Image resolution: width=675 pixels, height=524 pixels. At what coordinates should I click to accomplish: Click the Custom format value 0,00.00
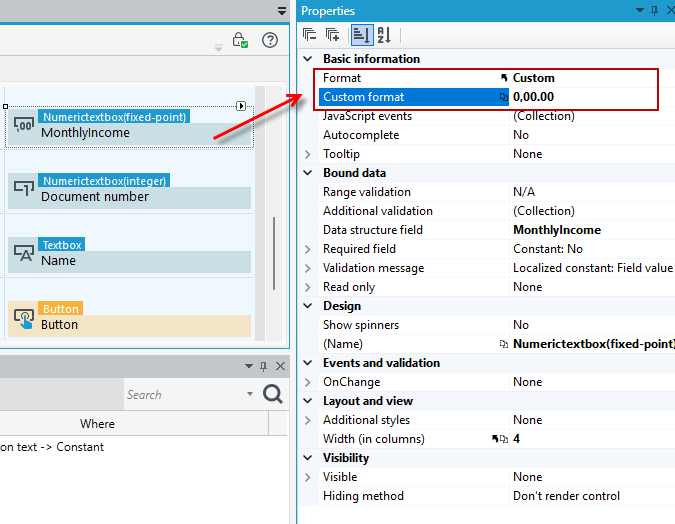pos(533,97)
